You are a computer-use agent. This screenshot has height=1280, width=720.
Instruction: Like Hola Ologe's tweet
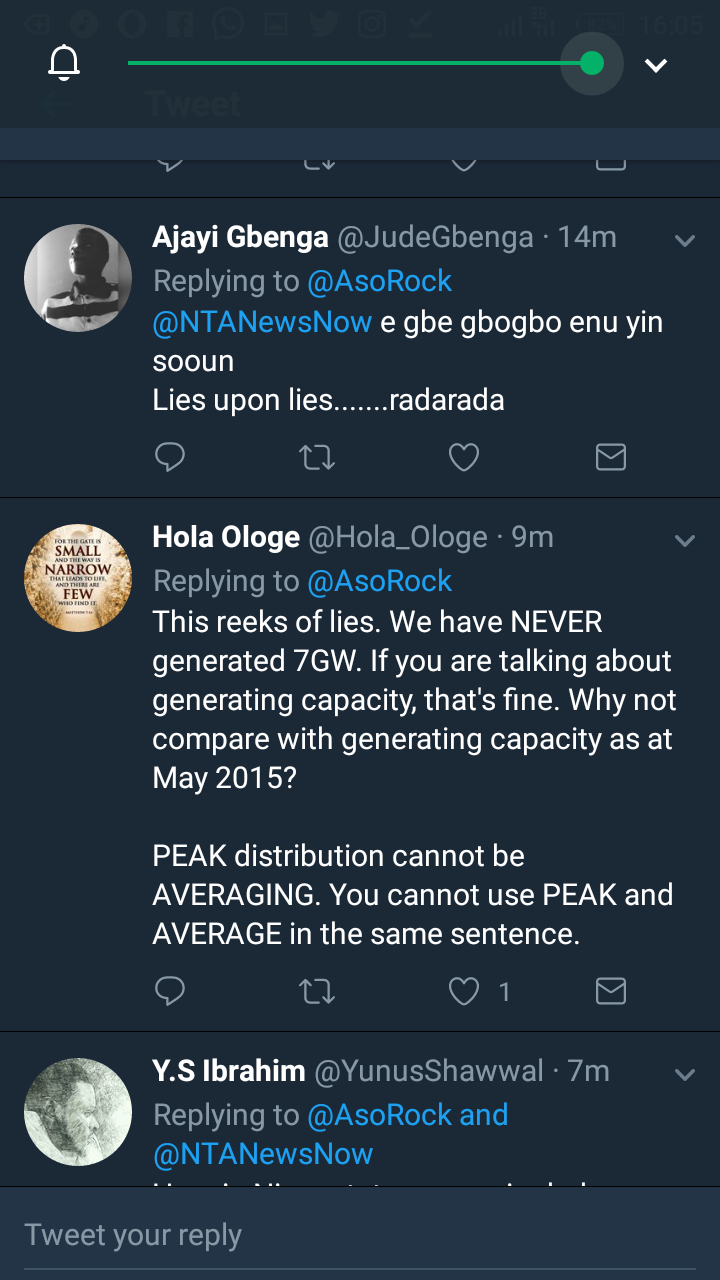point(463,991)
